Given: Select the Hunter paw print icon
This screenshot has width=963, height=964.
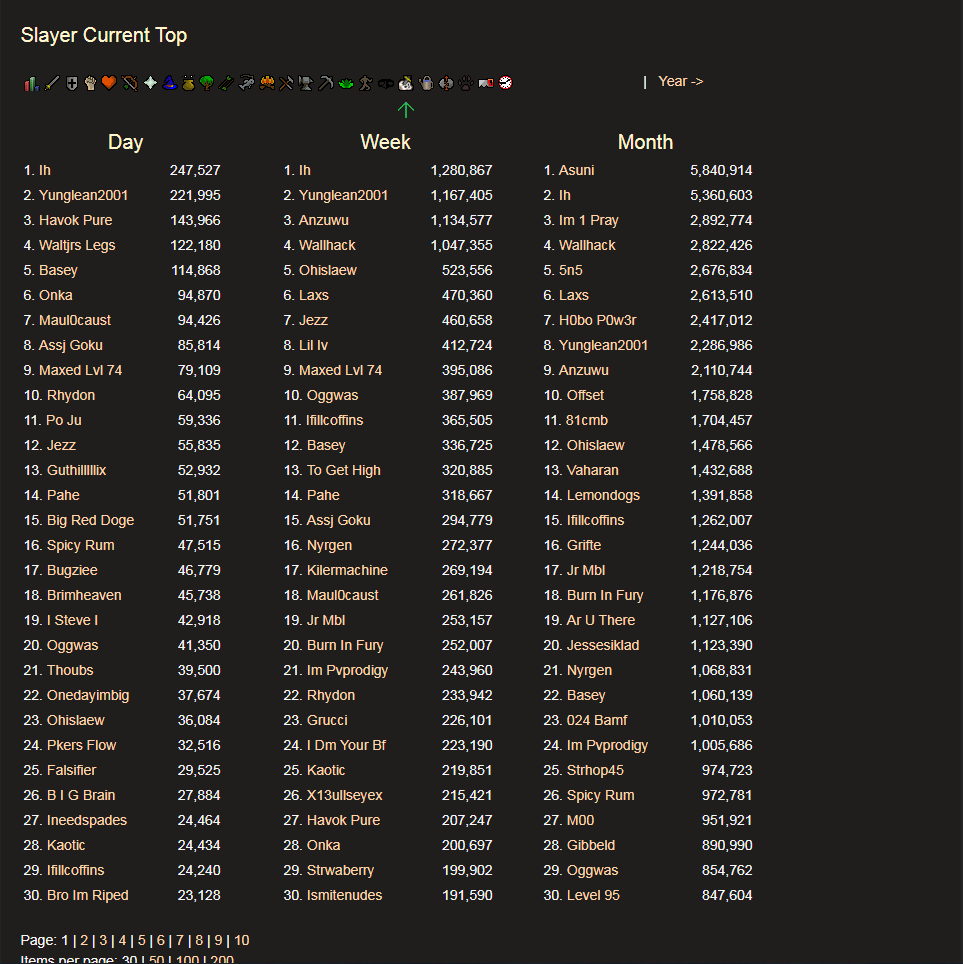Looking at the screenshot, I should pyautogui.click(x=466, y=83).
